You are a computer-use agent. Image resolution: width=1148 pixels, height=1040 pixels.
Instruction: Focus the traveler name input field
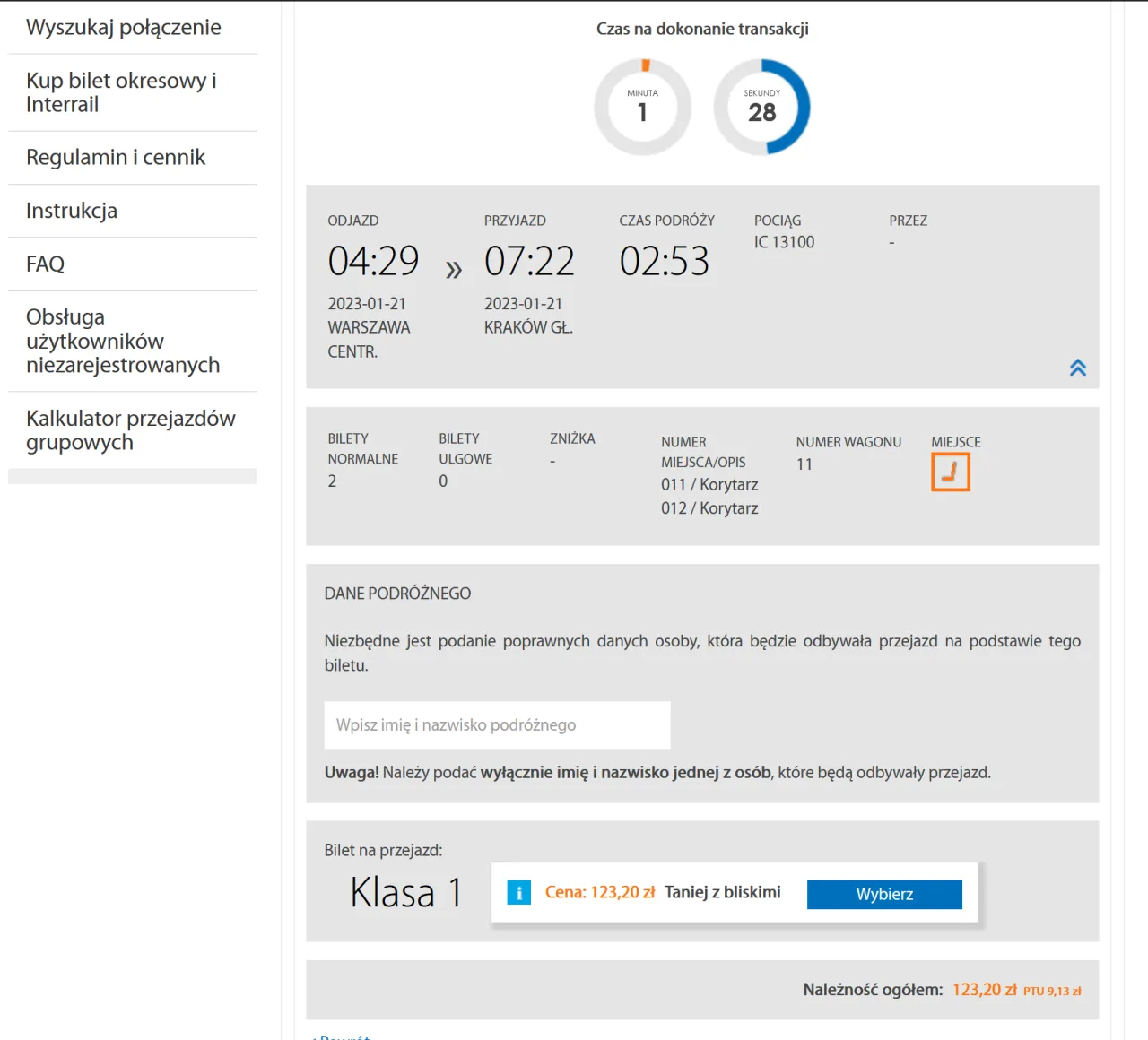[x=497, y=725]
